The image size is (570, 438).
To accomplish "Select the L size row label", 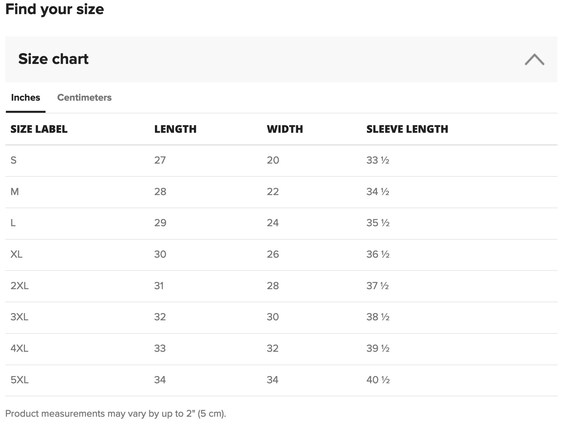I will 13,223.
